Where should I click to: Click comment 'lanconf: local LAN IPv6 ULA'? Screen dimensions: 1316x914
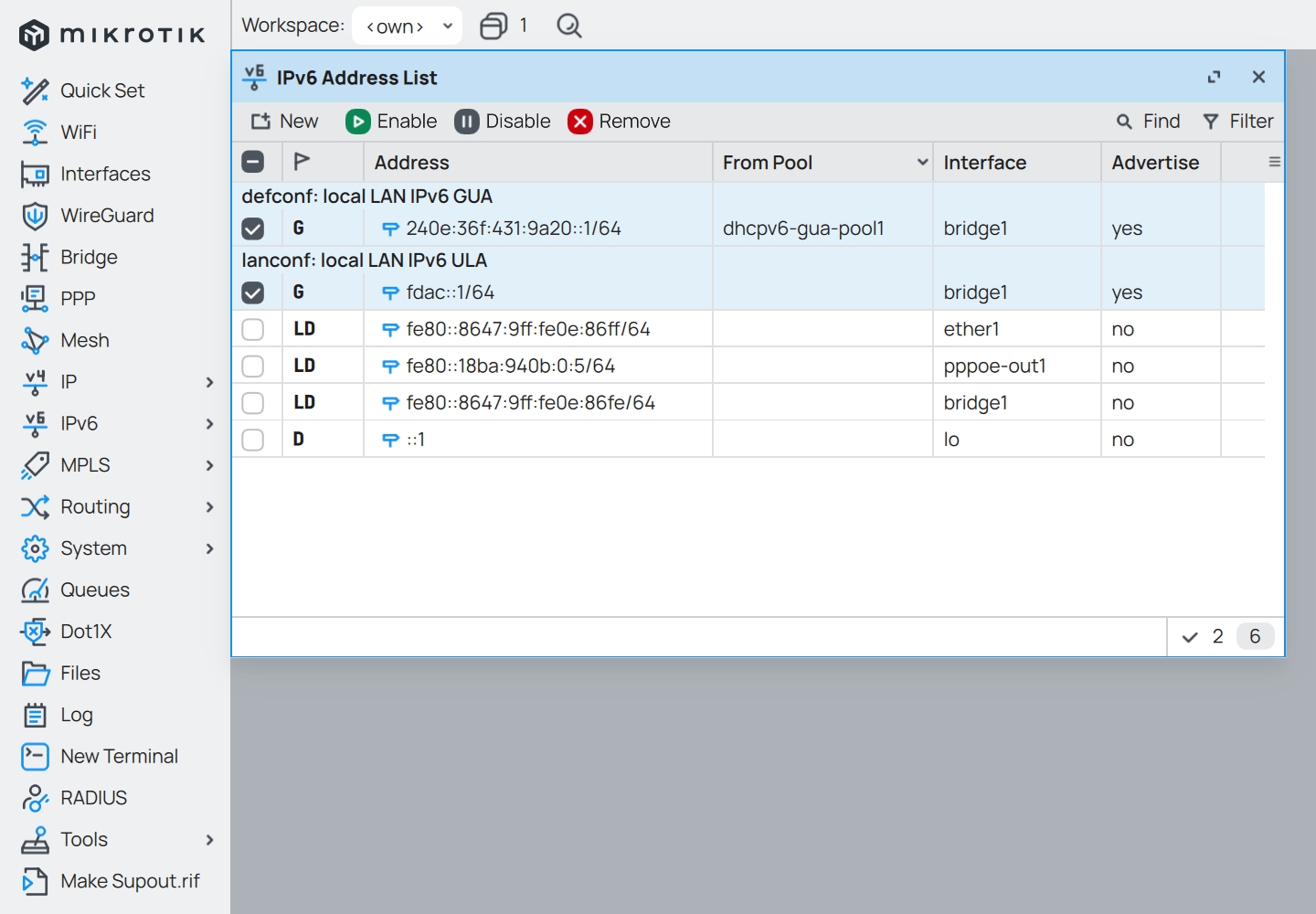(365, 260)
